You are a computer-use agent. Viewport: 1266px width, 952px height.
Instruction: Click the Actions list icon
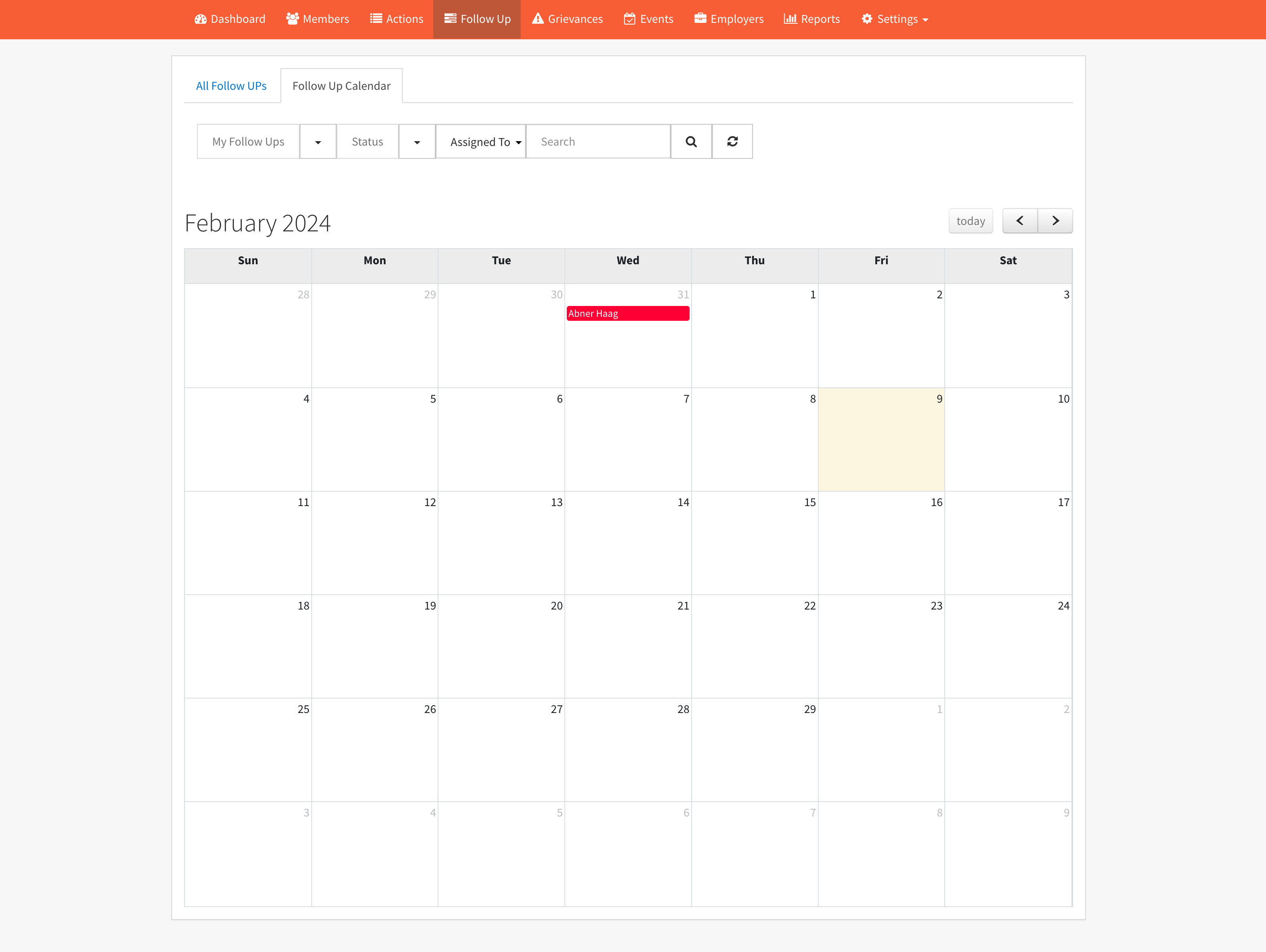(376, 19)
